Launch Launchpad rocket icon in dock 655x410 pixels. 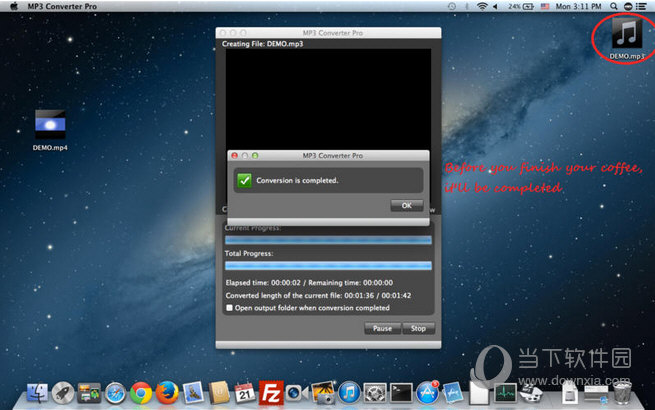63,393
